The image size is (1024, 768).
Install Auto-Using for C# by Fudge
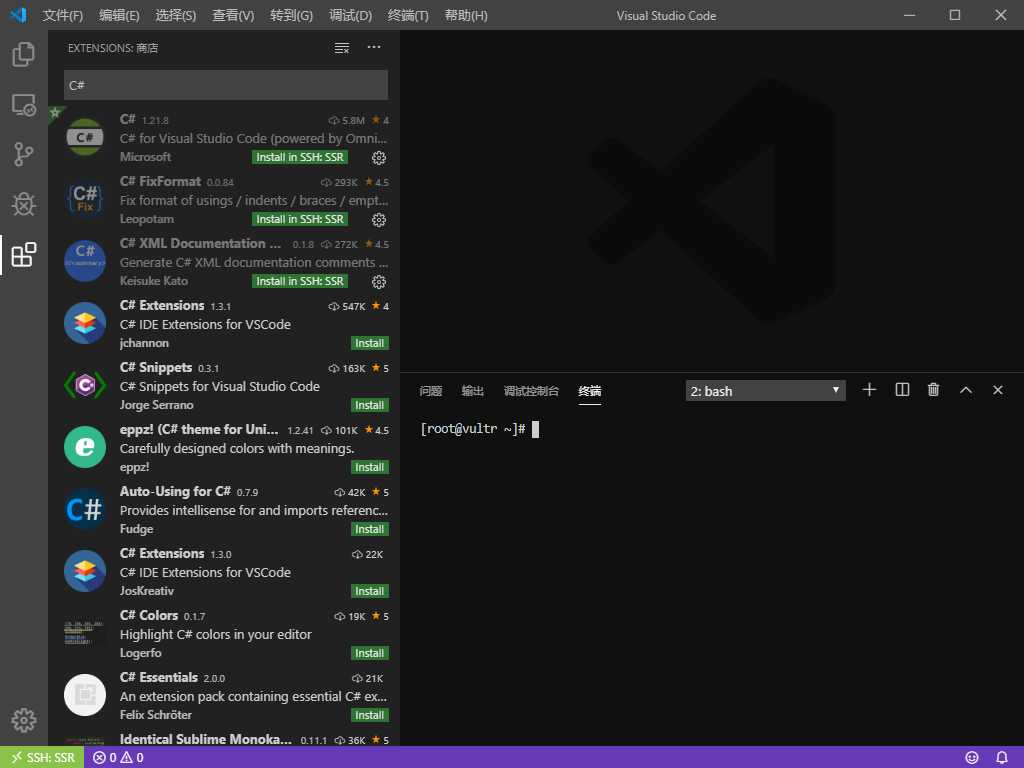[x=370, y=530]
